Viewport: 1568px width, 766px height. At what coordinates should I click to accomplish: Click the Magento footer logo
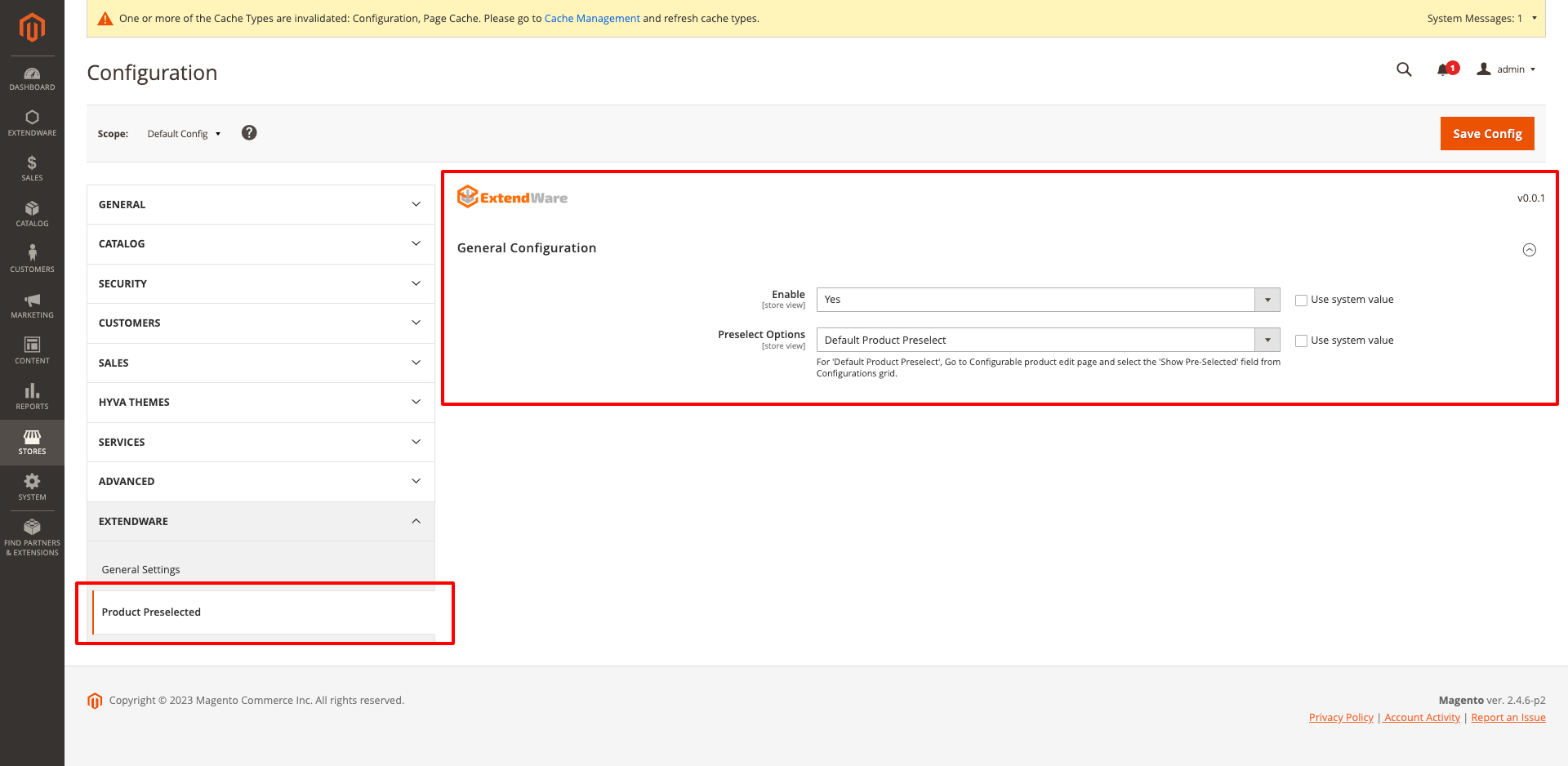(x=95, y=701)
